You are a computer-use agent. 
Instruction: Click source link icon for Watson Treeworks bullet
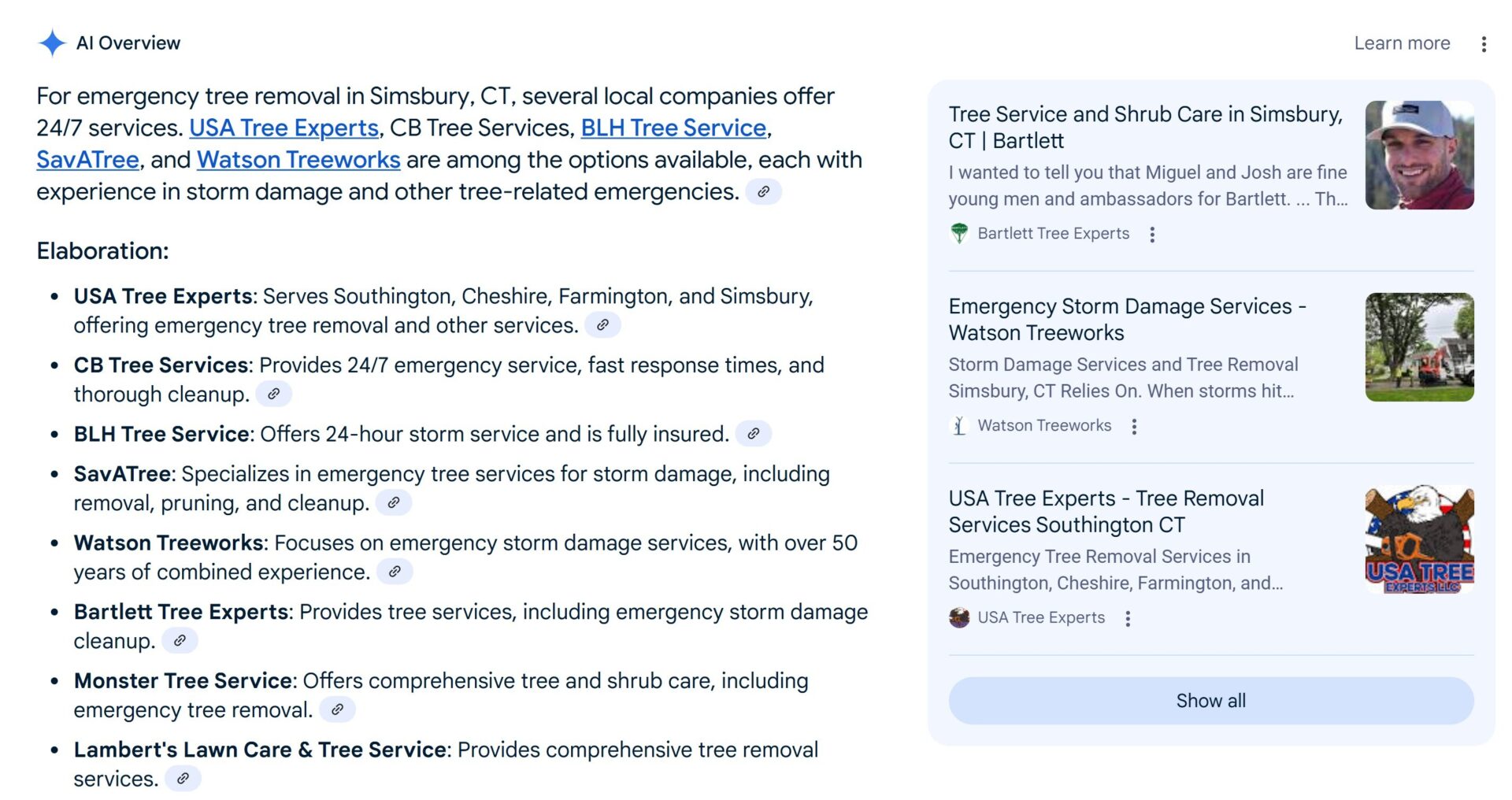pos(395,572)
